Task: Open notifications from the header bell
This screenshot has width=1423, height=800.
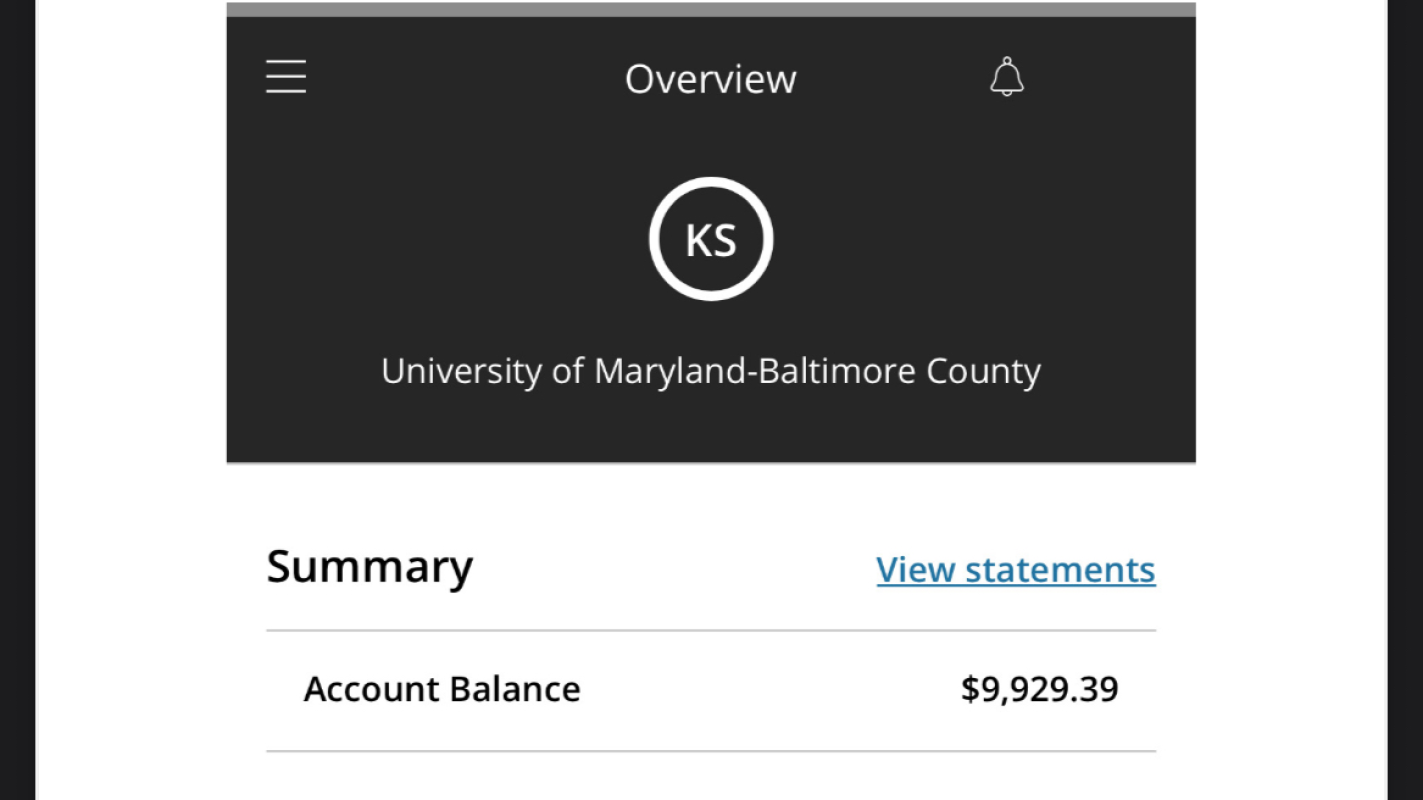Action: coord(1006,77)
